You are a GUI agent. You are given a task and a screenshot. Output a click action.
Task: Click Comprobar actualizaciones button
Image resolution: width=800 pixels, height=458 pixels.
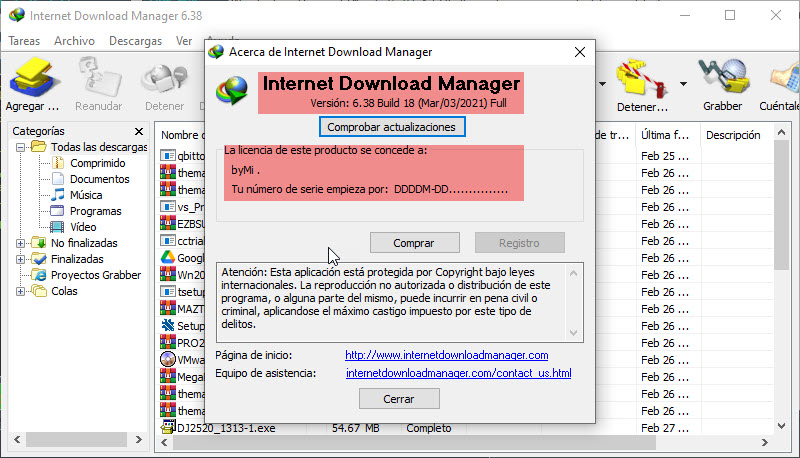point(392,127)
